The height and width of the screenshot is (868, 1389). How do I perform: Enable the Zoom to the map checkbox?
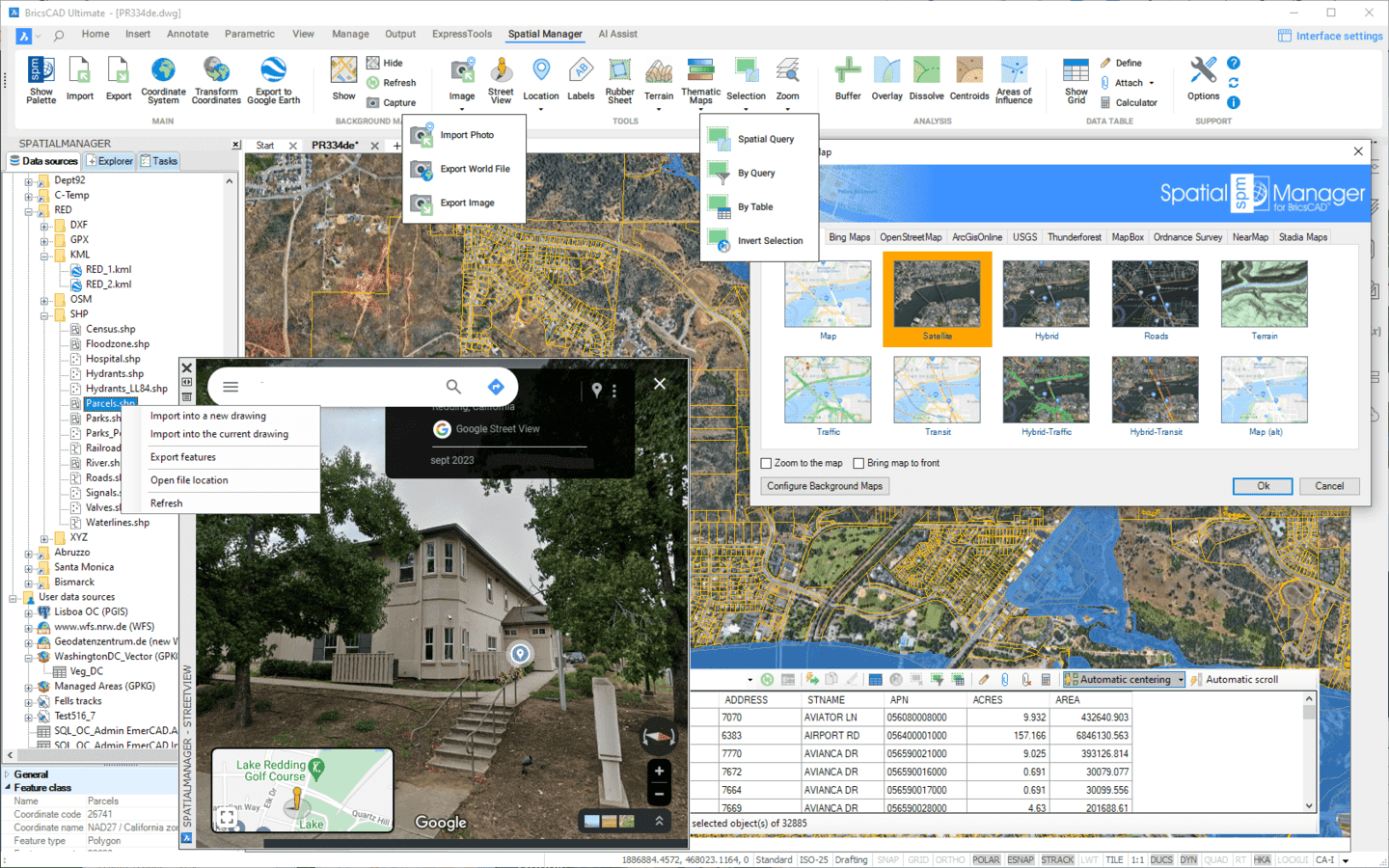point(767,463)
